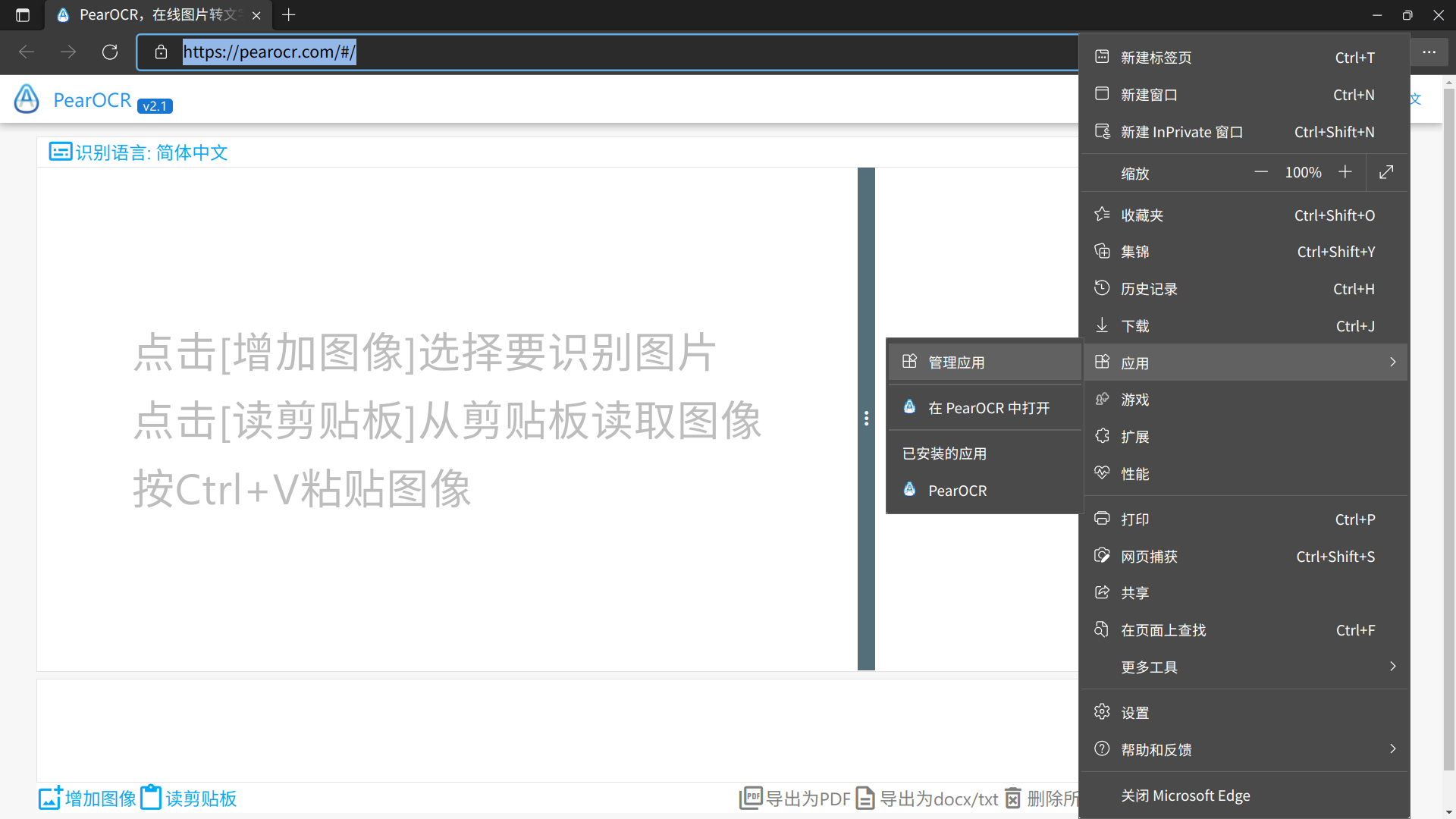Click the delete-all trash icon

pos(1013,798)
